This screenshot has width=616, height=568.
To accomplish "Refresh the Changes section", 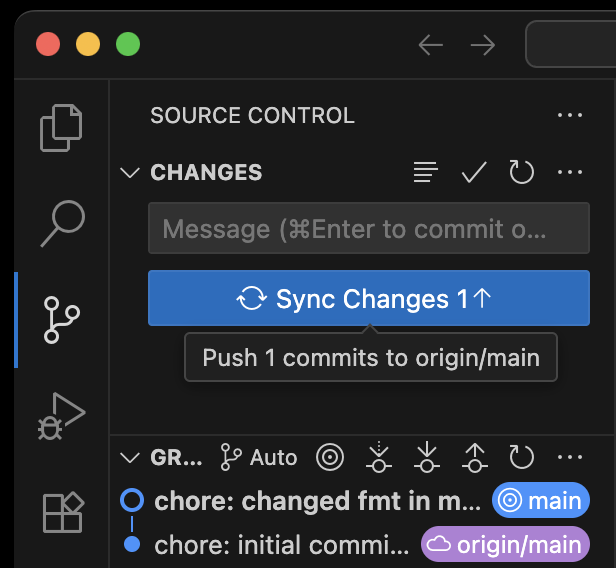I will click(521, 172).
